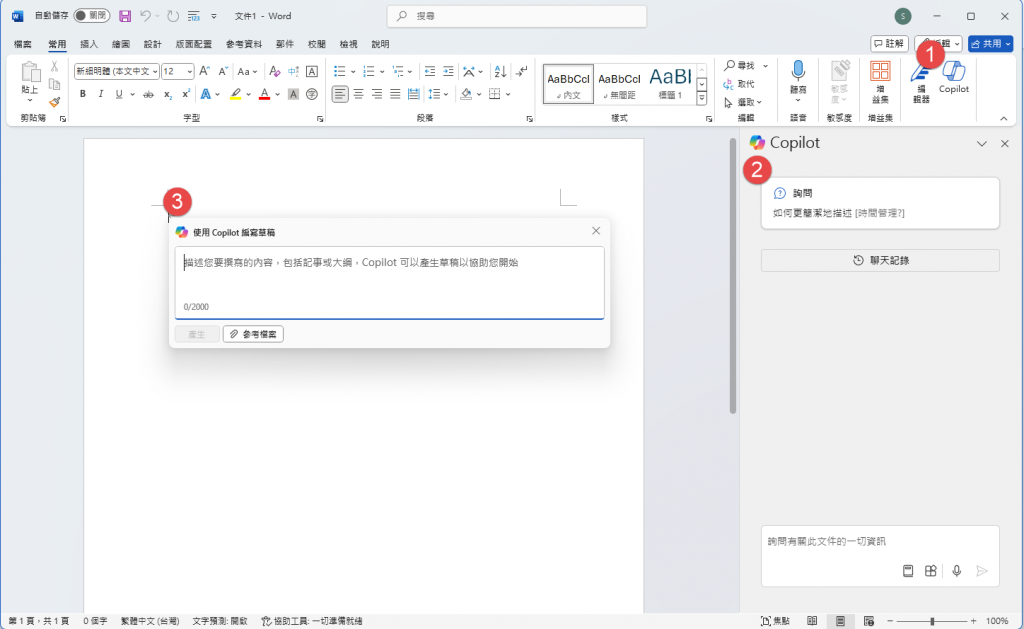Viewport: 1024px width, 629px height.
Task: Open the Design (設計) tab
Action: pyautogui.click(x=152, y=44)
